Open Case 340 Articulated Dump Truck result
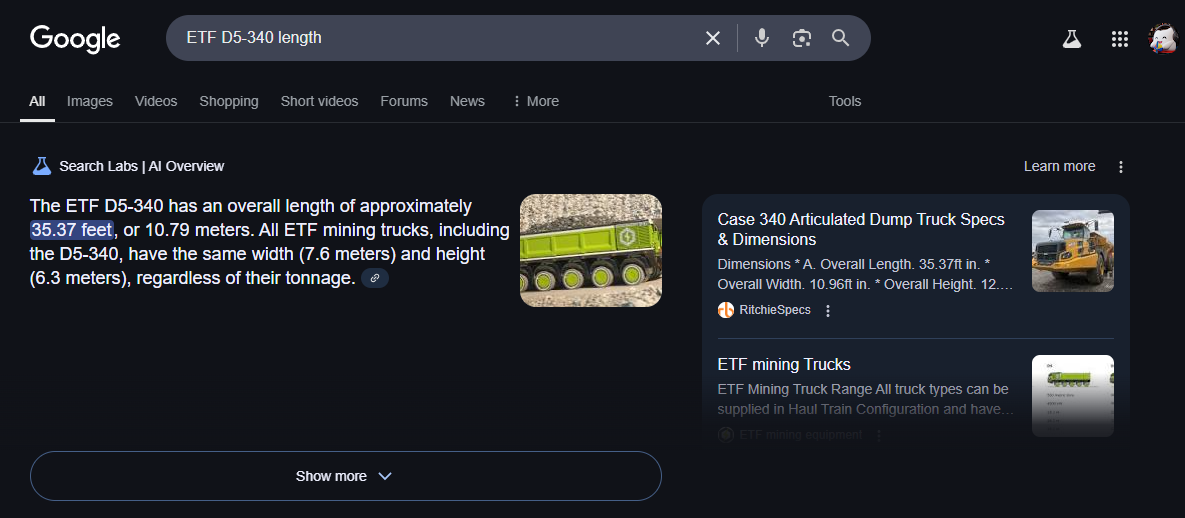The height and width of the screenshot is (518, 1185). tap(860, 229)
